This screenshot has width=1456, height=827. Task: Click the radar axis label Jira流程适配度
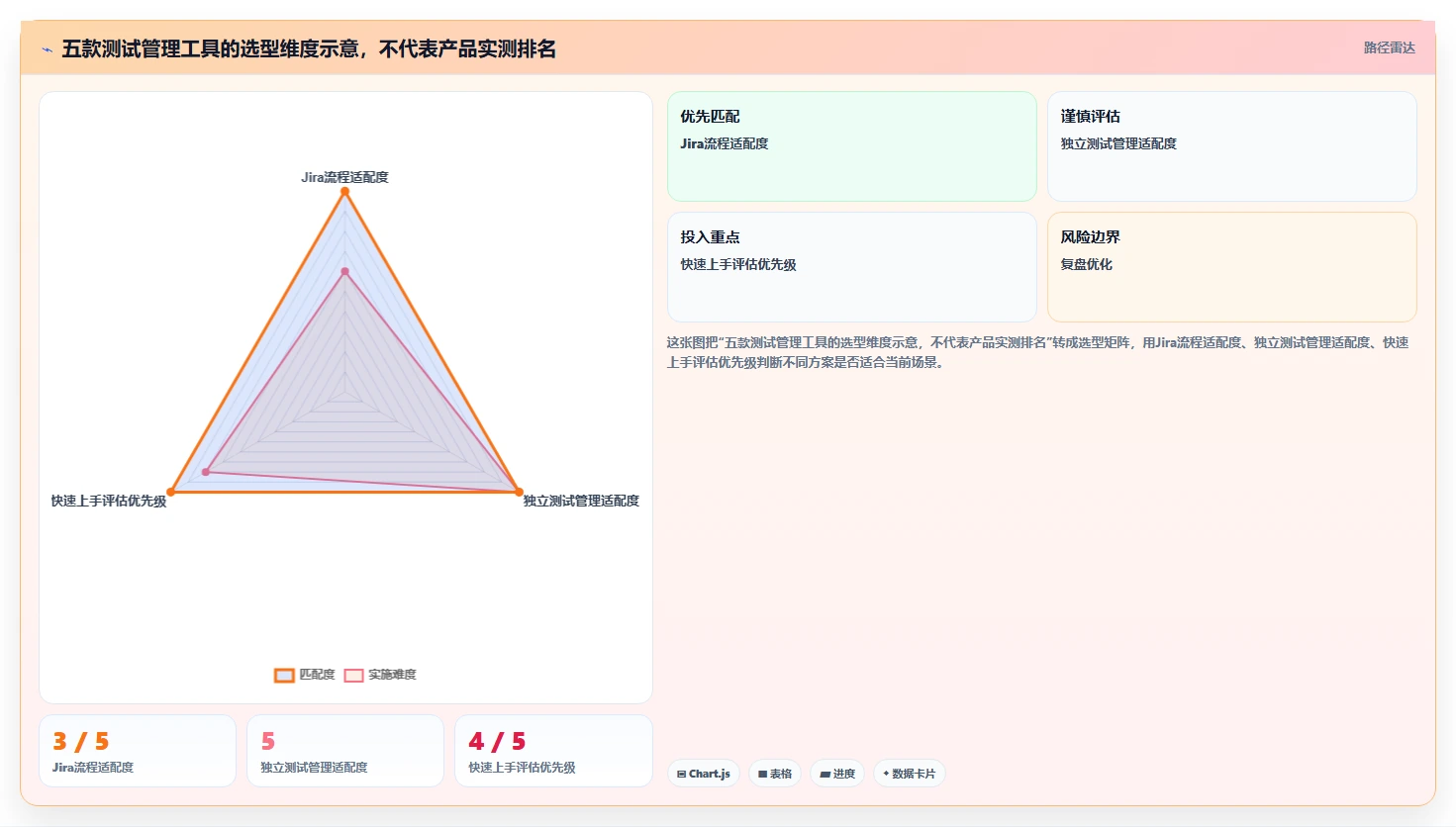pyautogui.click(x=344, y=177)
